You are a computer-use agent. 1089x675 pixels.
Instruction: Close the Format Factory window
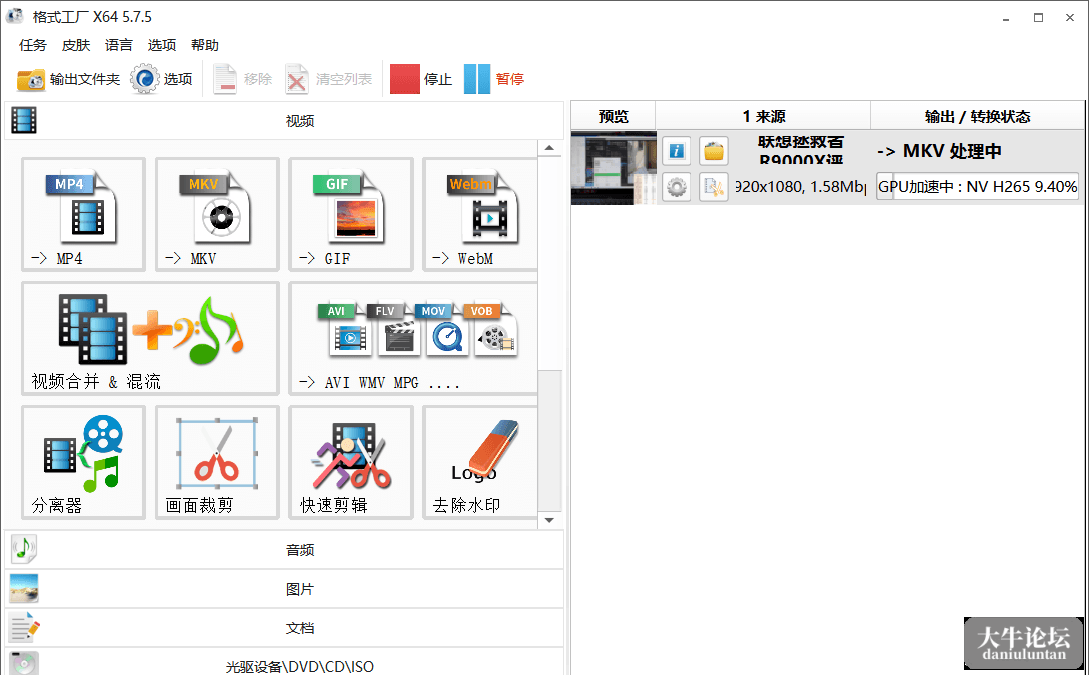[x=1070, y=17]
